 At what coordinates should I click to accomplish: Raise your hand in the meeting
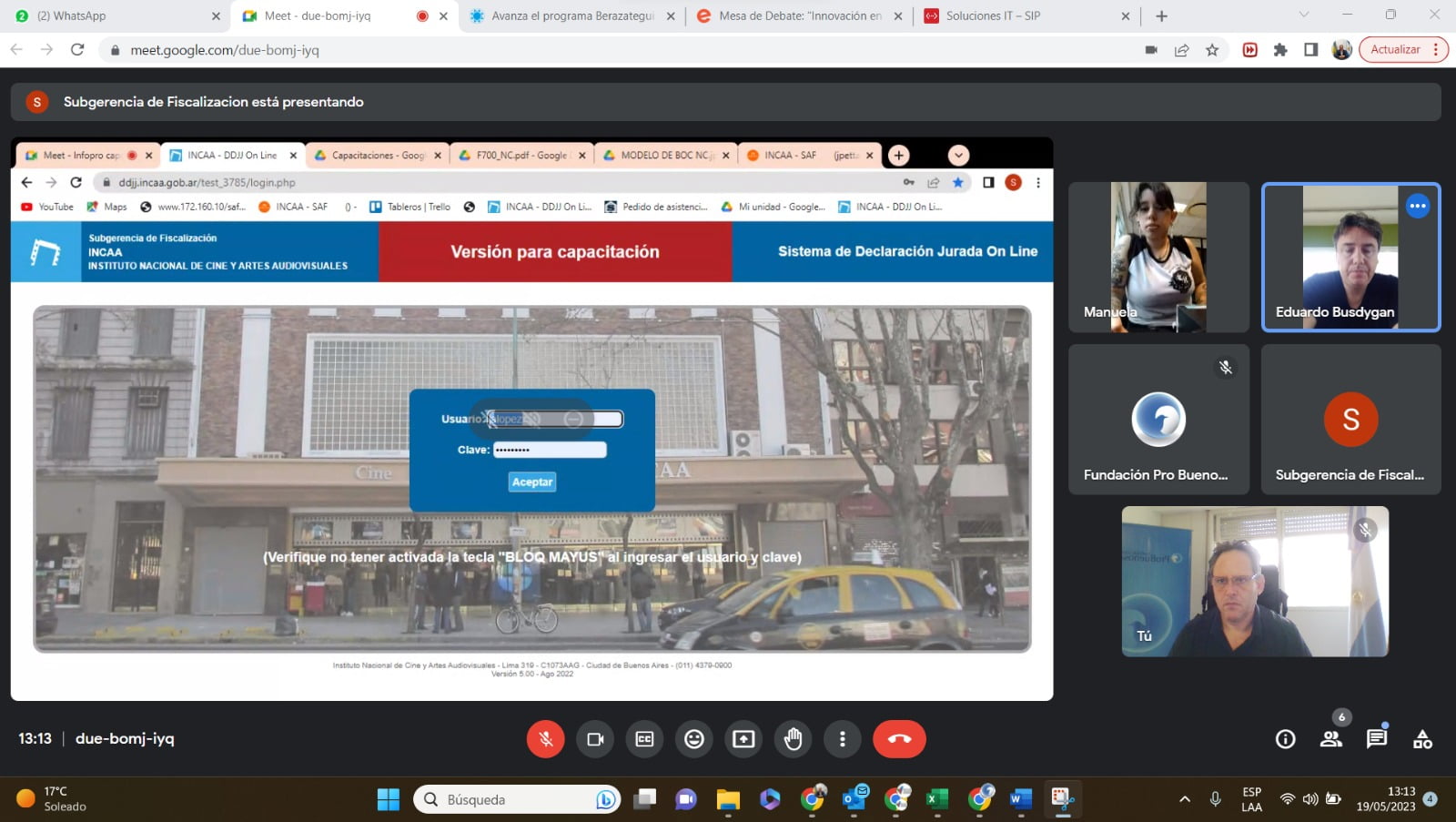(793, 739)
